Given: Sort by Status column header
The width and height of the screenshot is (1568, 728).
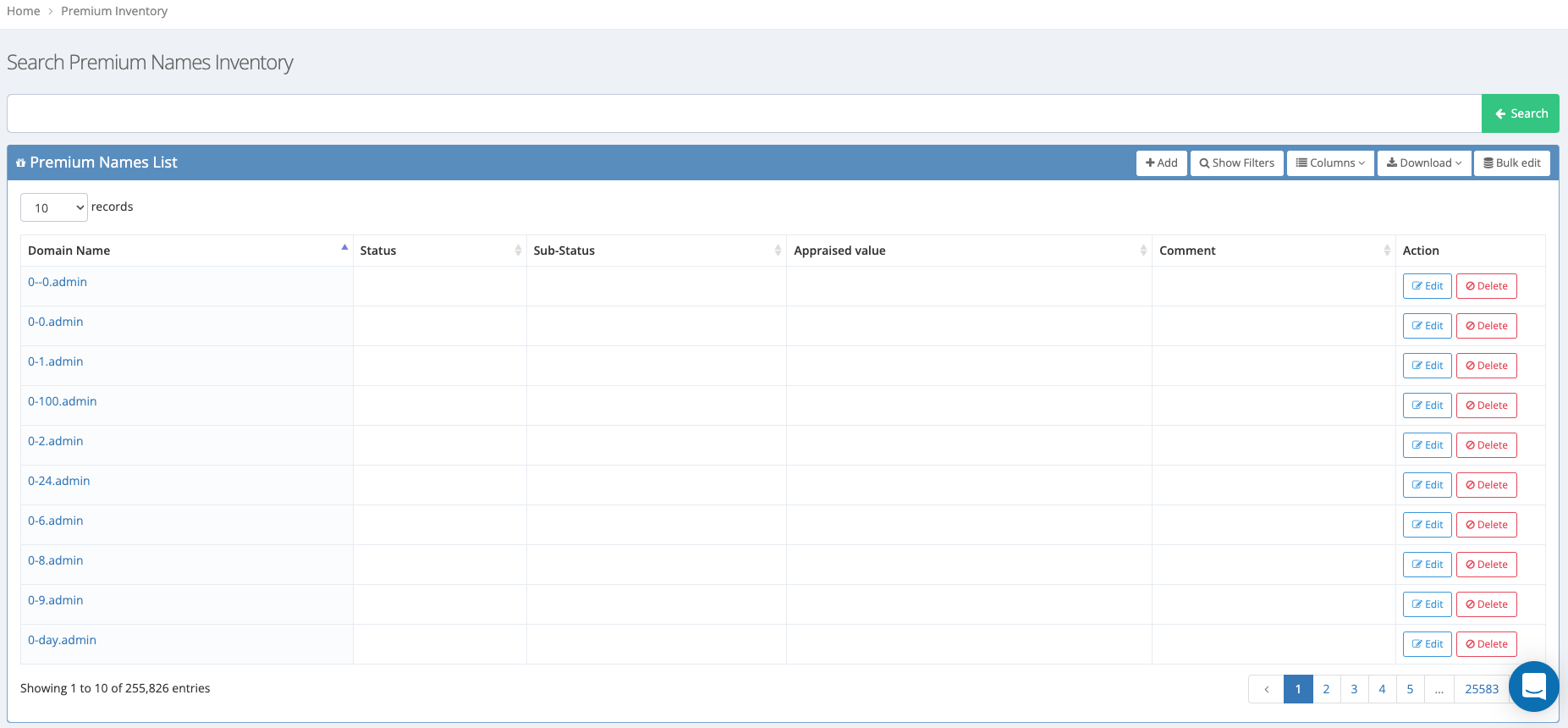Looking at the screenshot, I should click(439, 251).
